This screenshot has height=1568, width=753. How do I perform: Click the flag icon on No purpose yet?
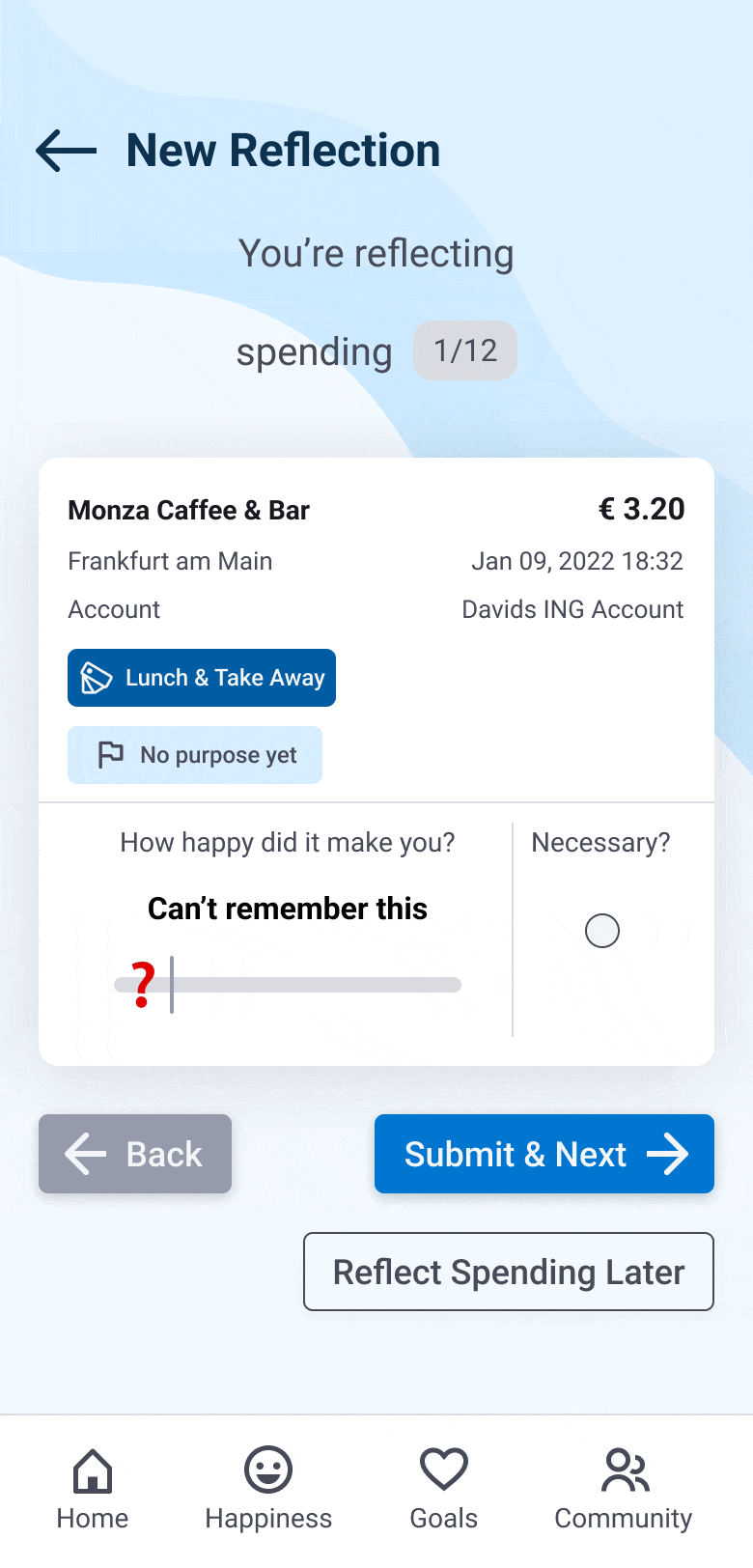[111, 754]
